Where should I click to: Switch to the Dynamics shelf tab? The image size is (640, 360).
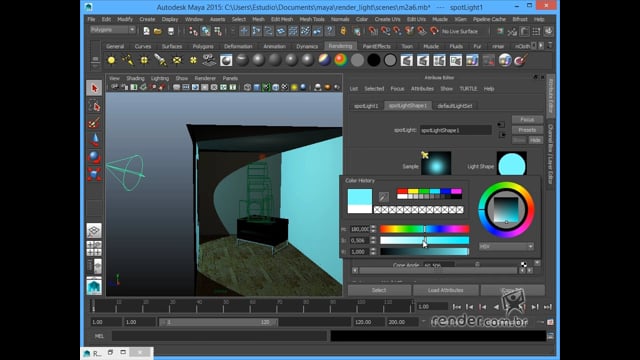307,47
